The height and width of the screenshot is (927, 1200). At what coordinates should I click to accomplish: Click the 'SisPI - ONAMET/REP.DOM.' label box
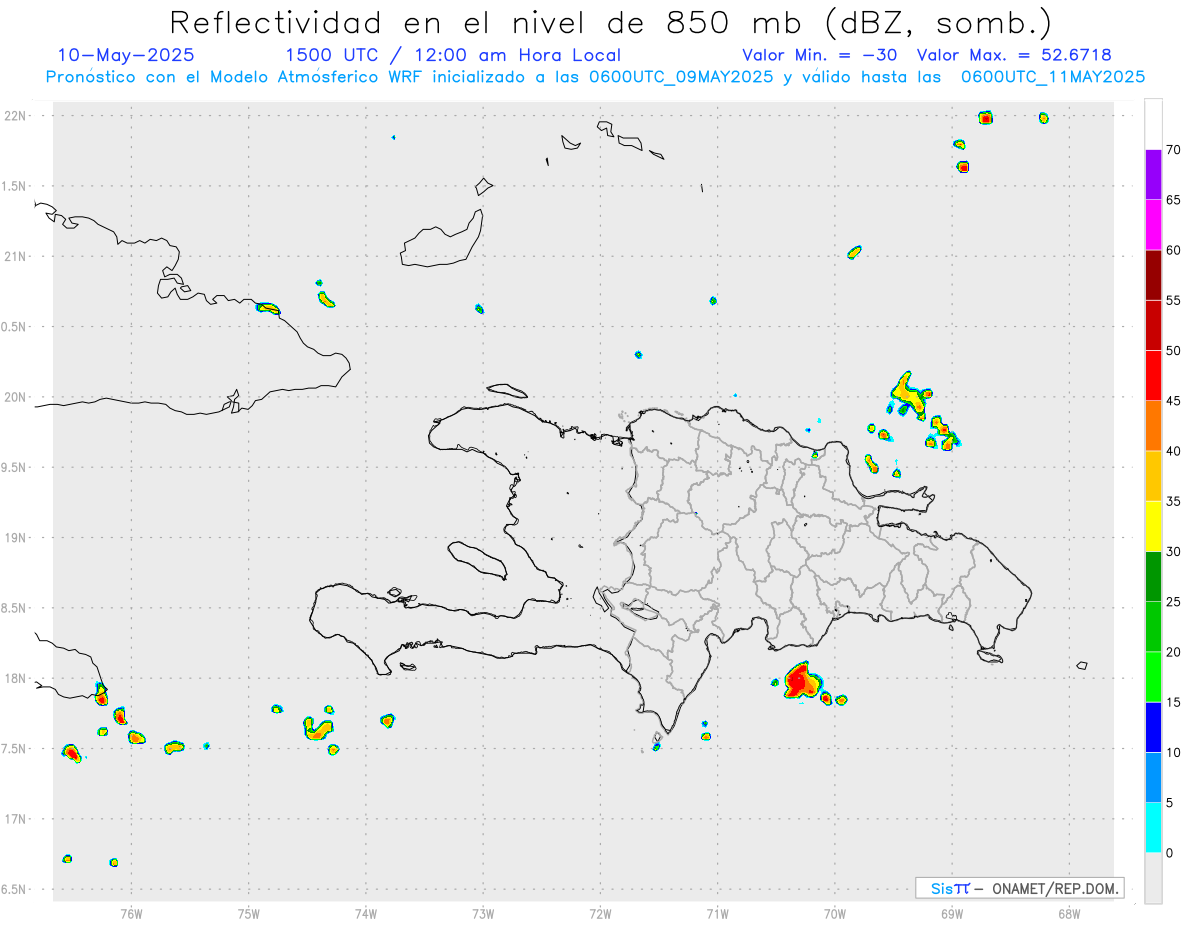click(1019, 888)
